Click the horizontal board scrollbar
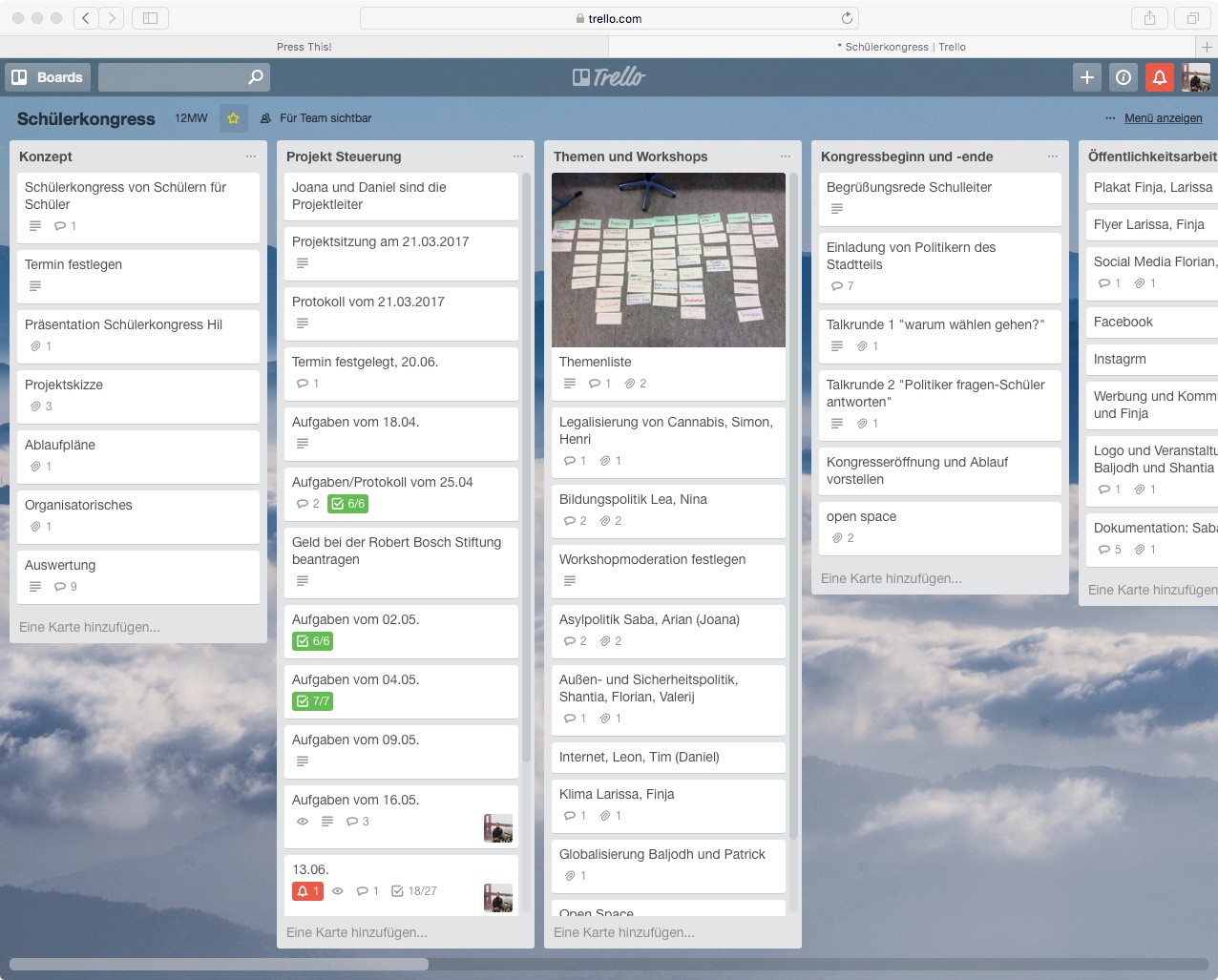This screenshot has height=980, width=1218. (x=220, y=964)
